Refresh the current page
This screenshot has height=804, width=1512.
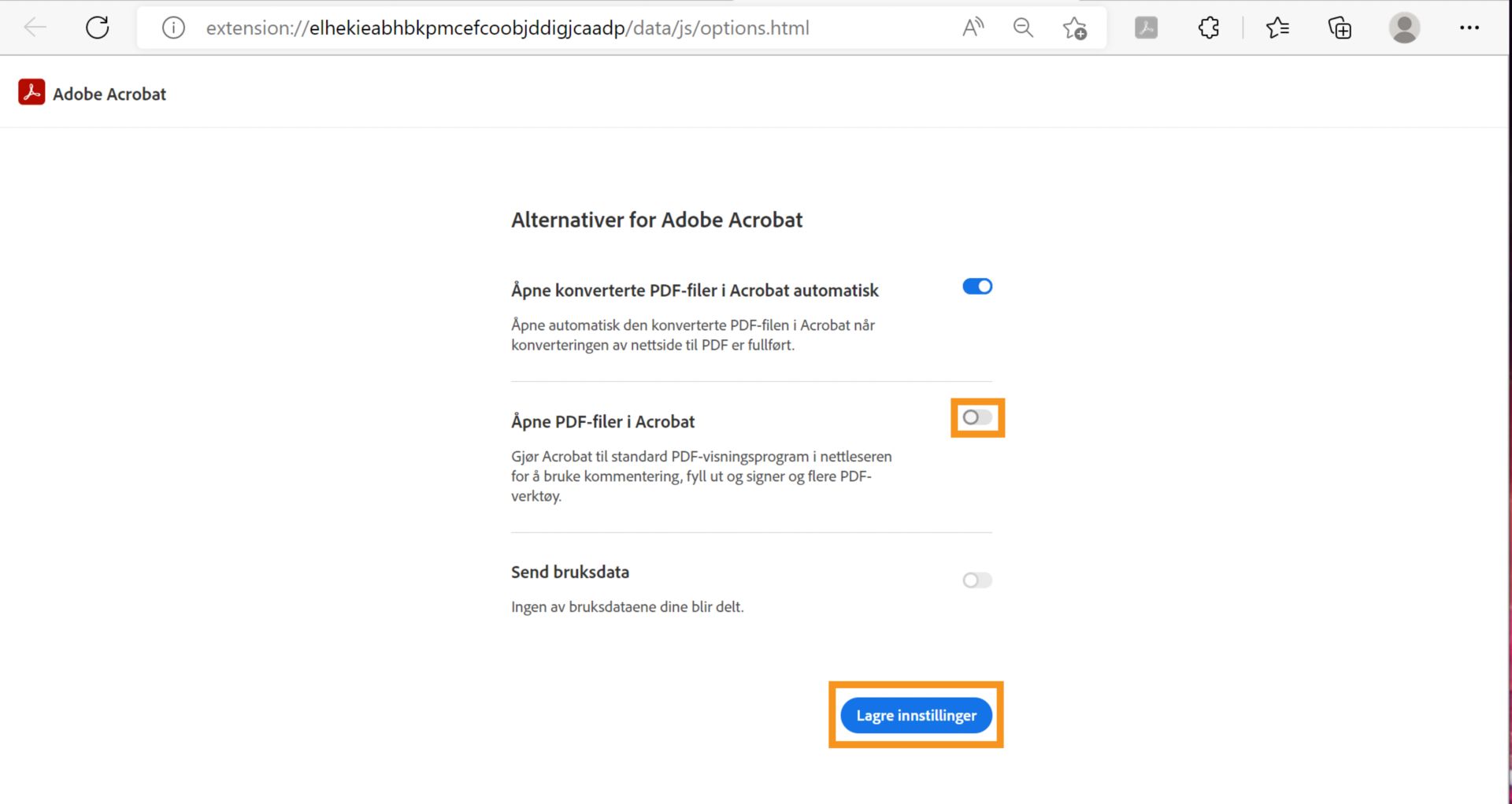(x=97, y=27)
